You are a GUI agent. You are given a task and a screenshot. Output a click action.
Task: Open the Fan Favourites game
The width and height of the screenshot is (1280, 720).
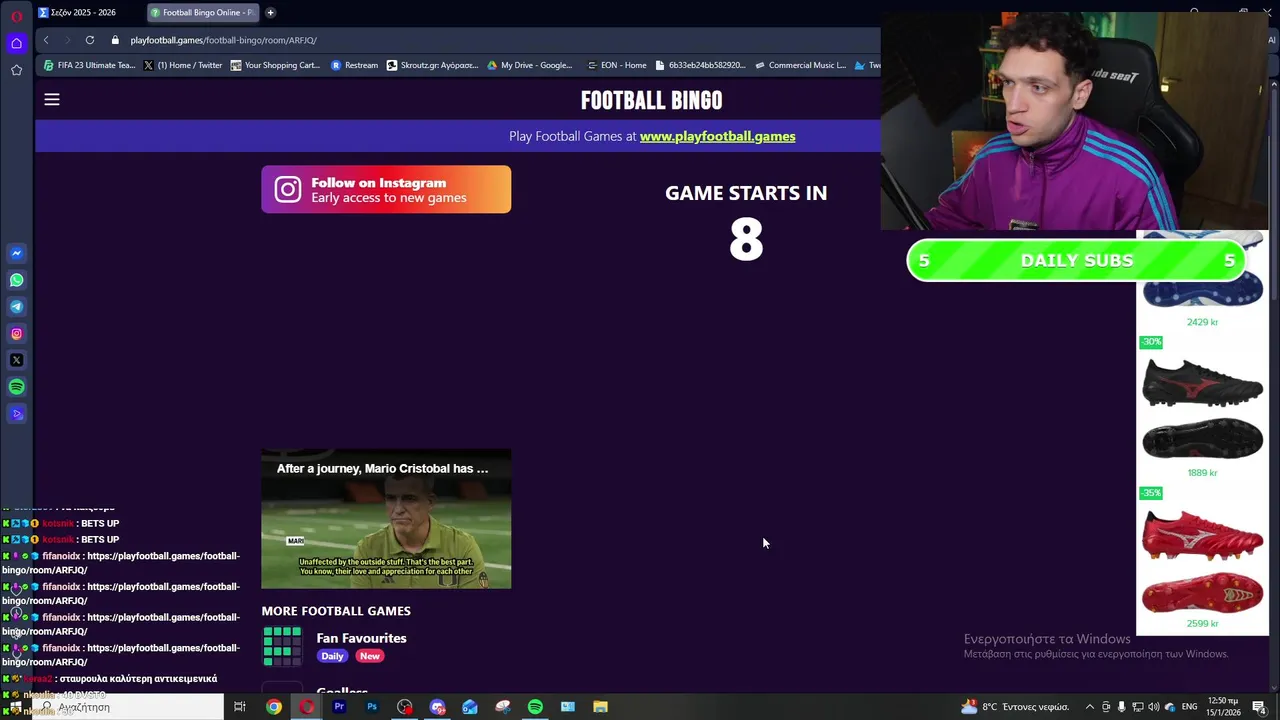(x=361, y=638)
